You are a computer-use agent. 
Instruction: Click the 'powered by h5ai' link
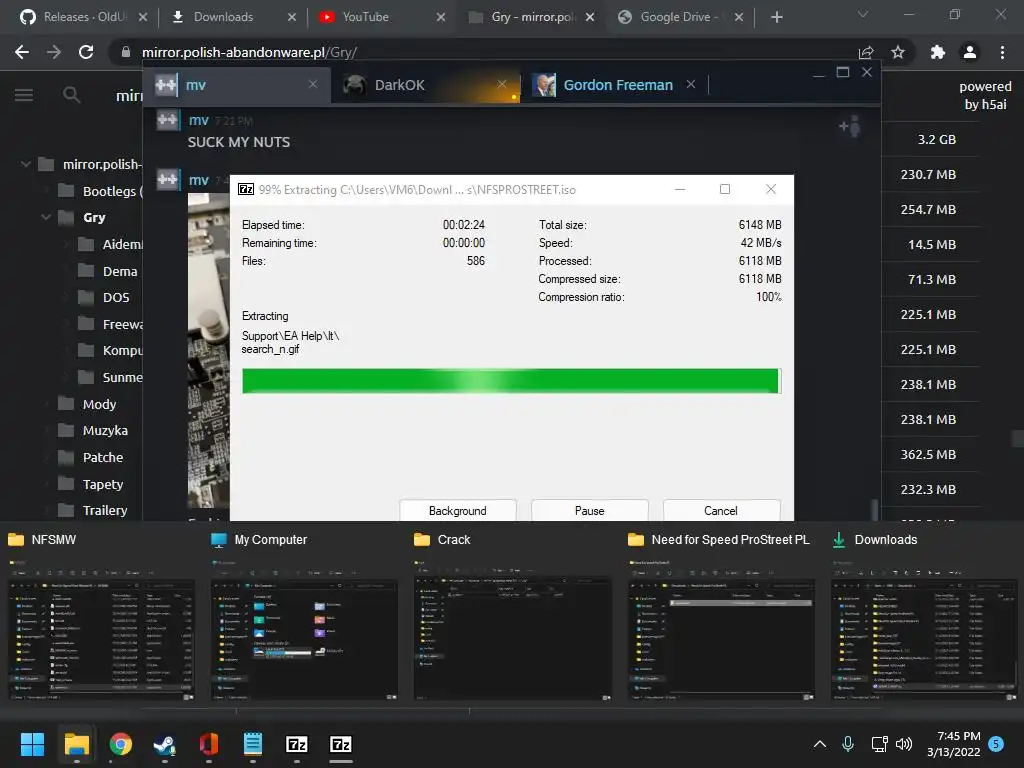click(985, 95)
